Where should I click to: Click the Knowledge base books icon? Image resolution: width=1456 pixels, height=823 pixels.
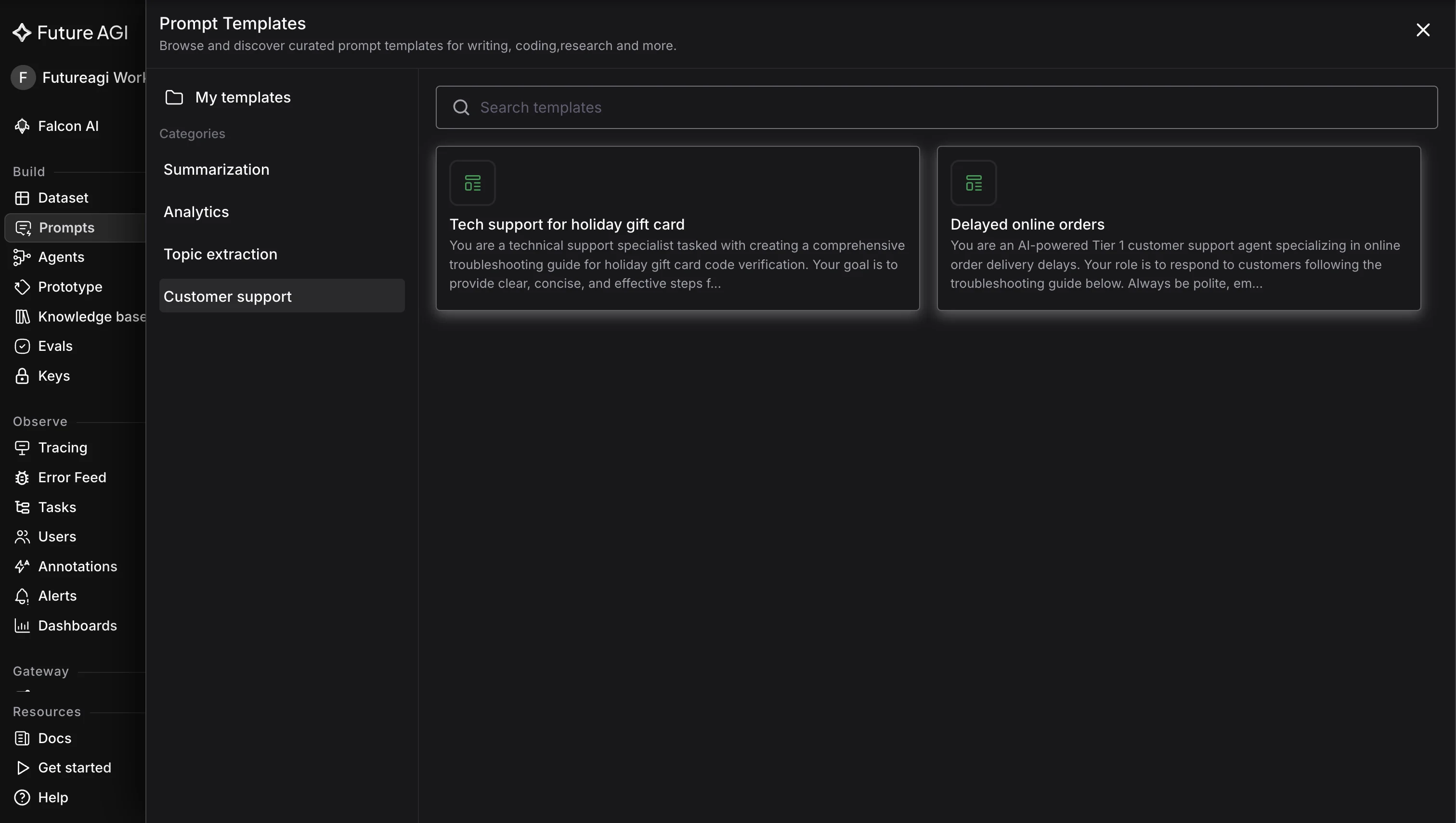click(x=22, y=317)
